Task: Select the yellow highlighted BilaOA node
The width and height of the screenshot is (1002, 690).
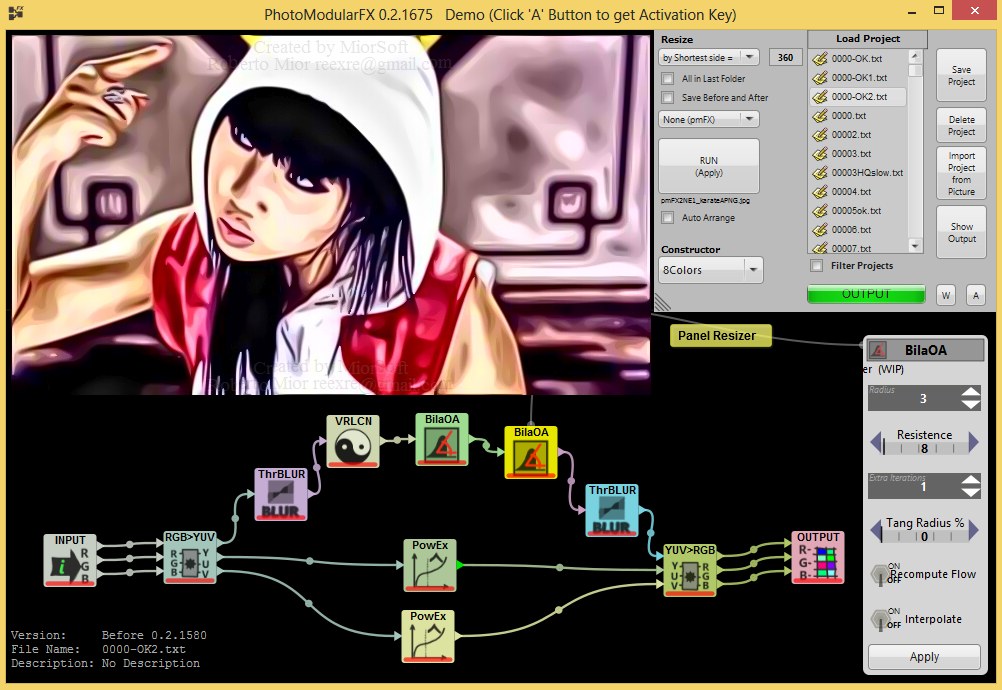Action: click(x=530, y=452)
